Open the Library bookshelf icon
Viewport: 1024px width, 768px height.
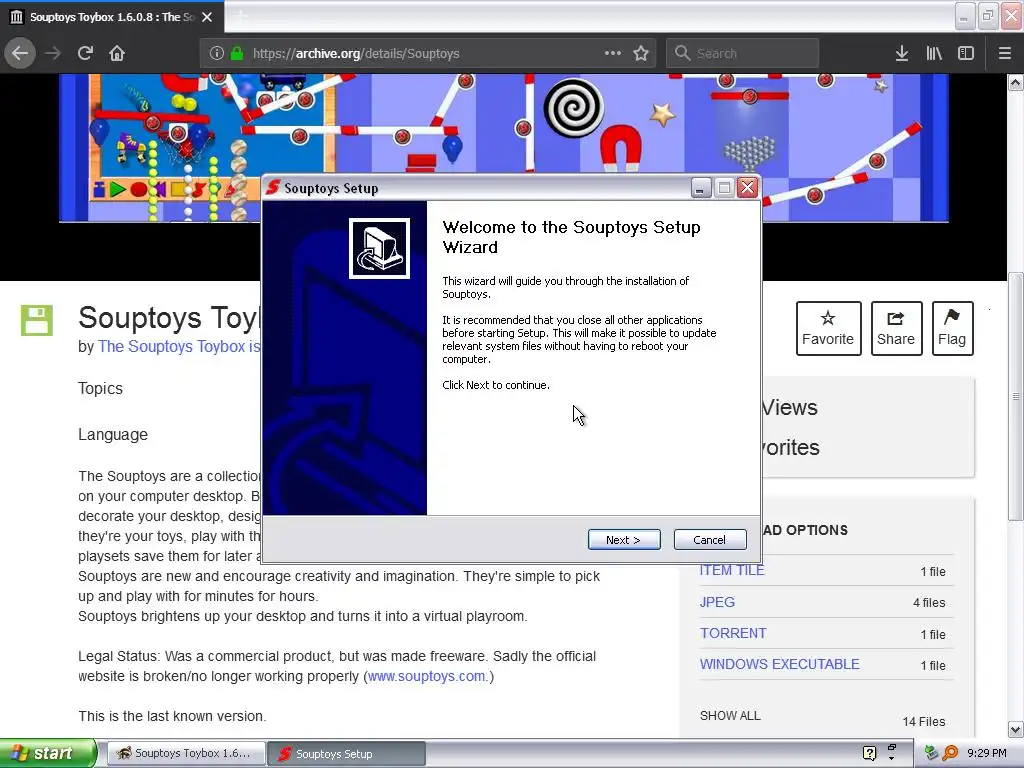(x=934, y=53)
